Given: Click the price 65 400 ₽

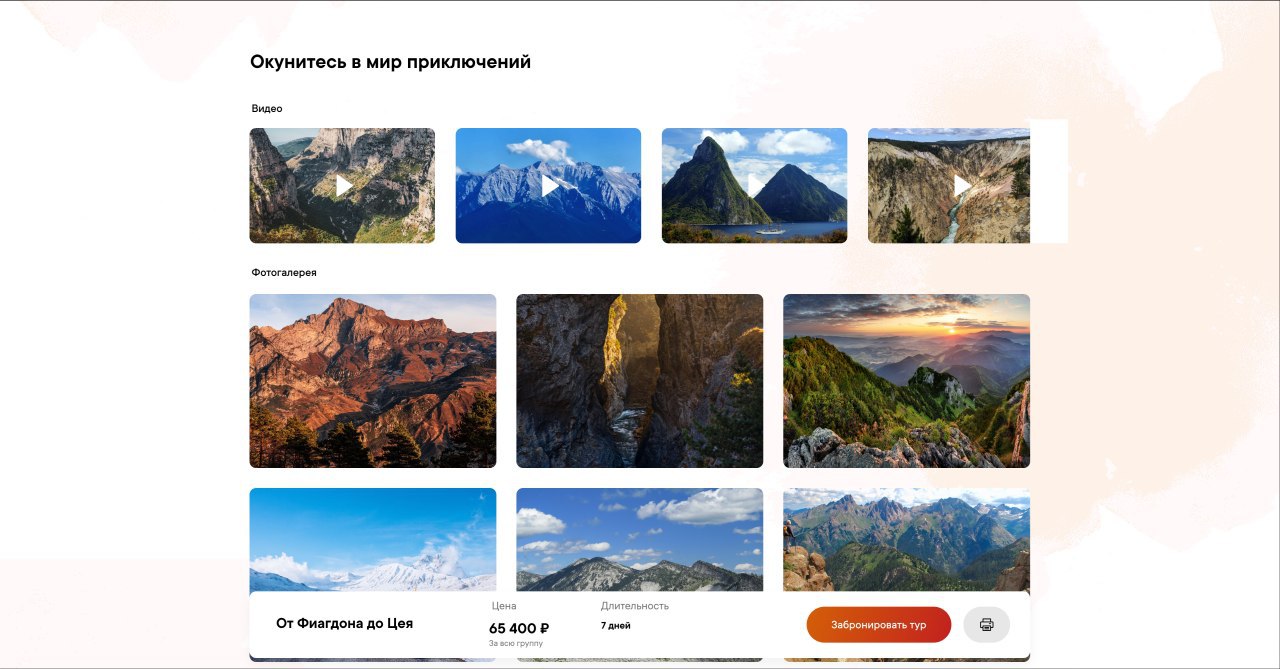Looking at the screenshot, I should click(519, 628).
